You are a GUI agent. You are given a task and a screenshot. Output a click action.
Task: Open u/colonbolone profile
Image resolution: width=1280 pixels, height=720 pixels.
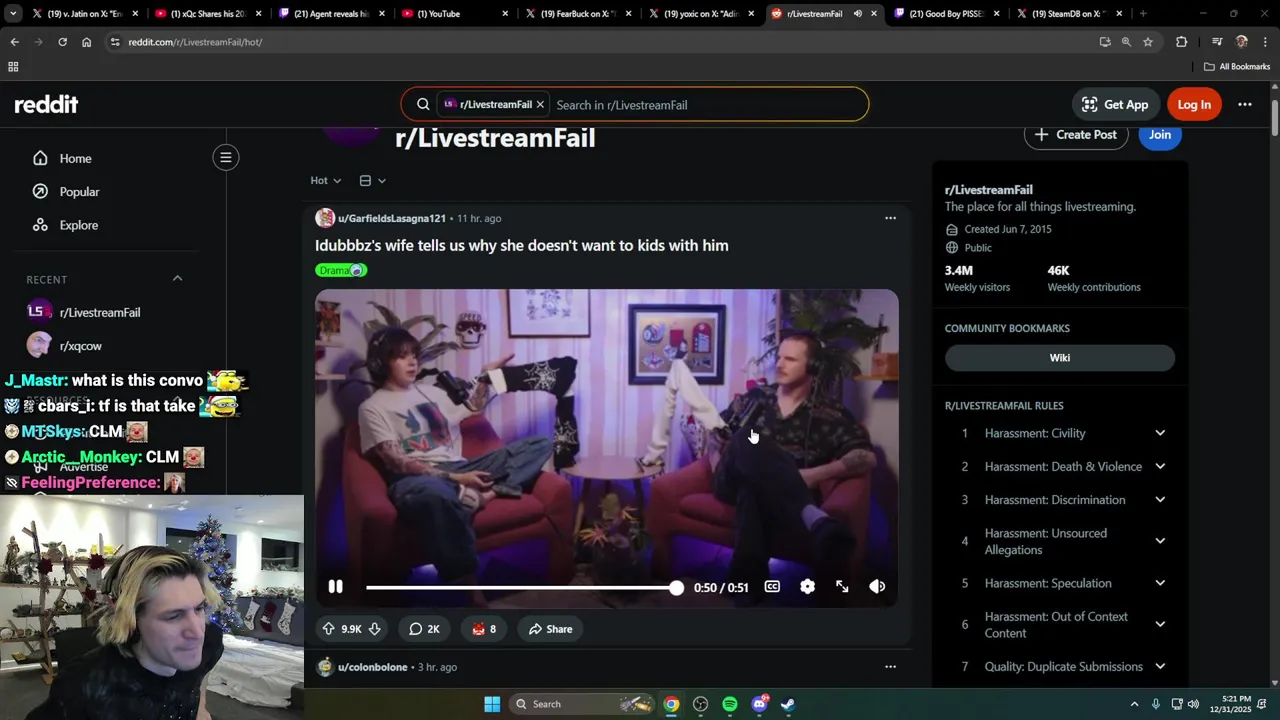[372, 667]
